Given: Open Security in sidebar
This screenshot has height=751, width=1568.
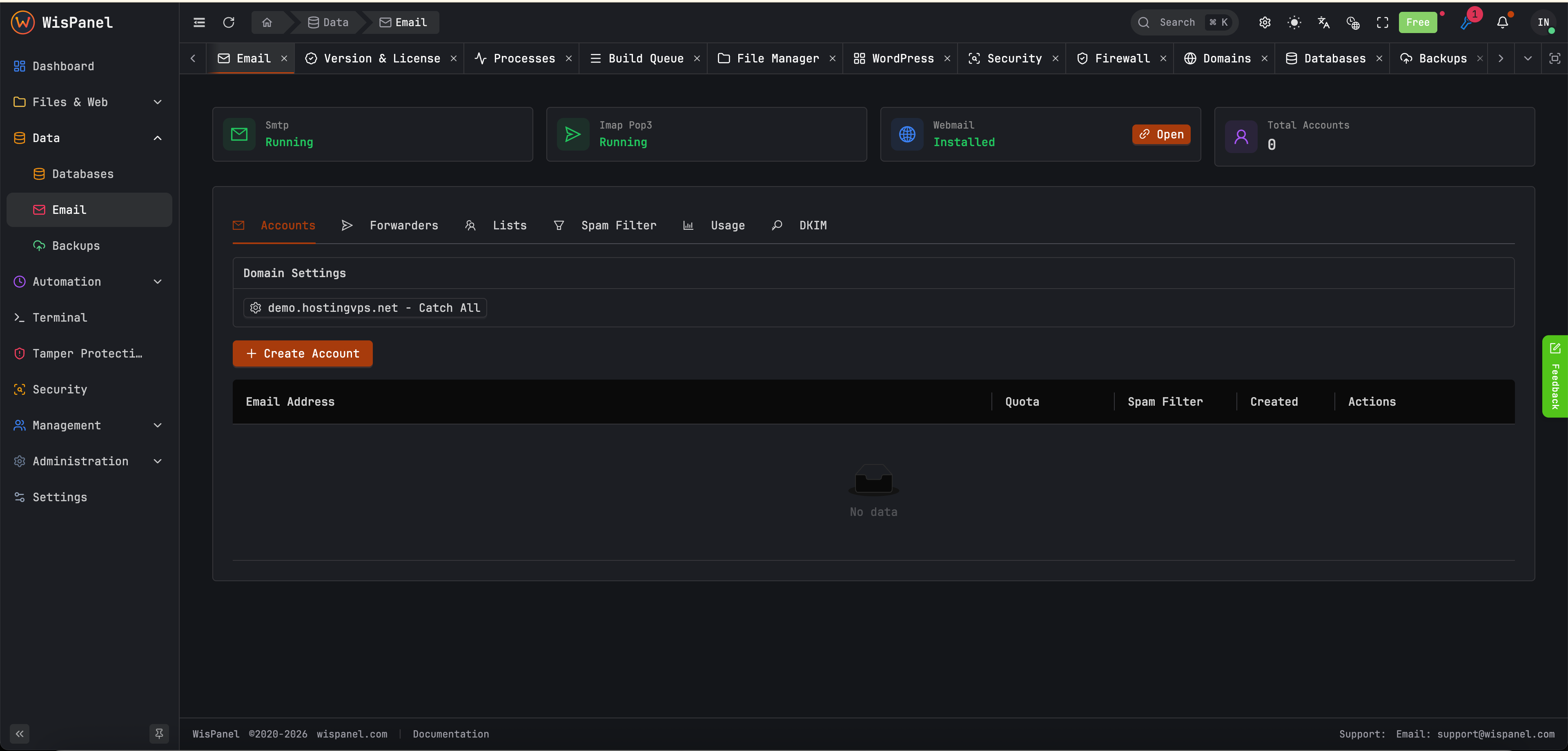Looking at the screenshot, I should point(89,389).
